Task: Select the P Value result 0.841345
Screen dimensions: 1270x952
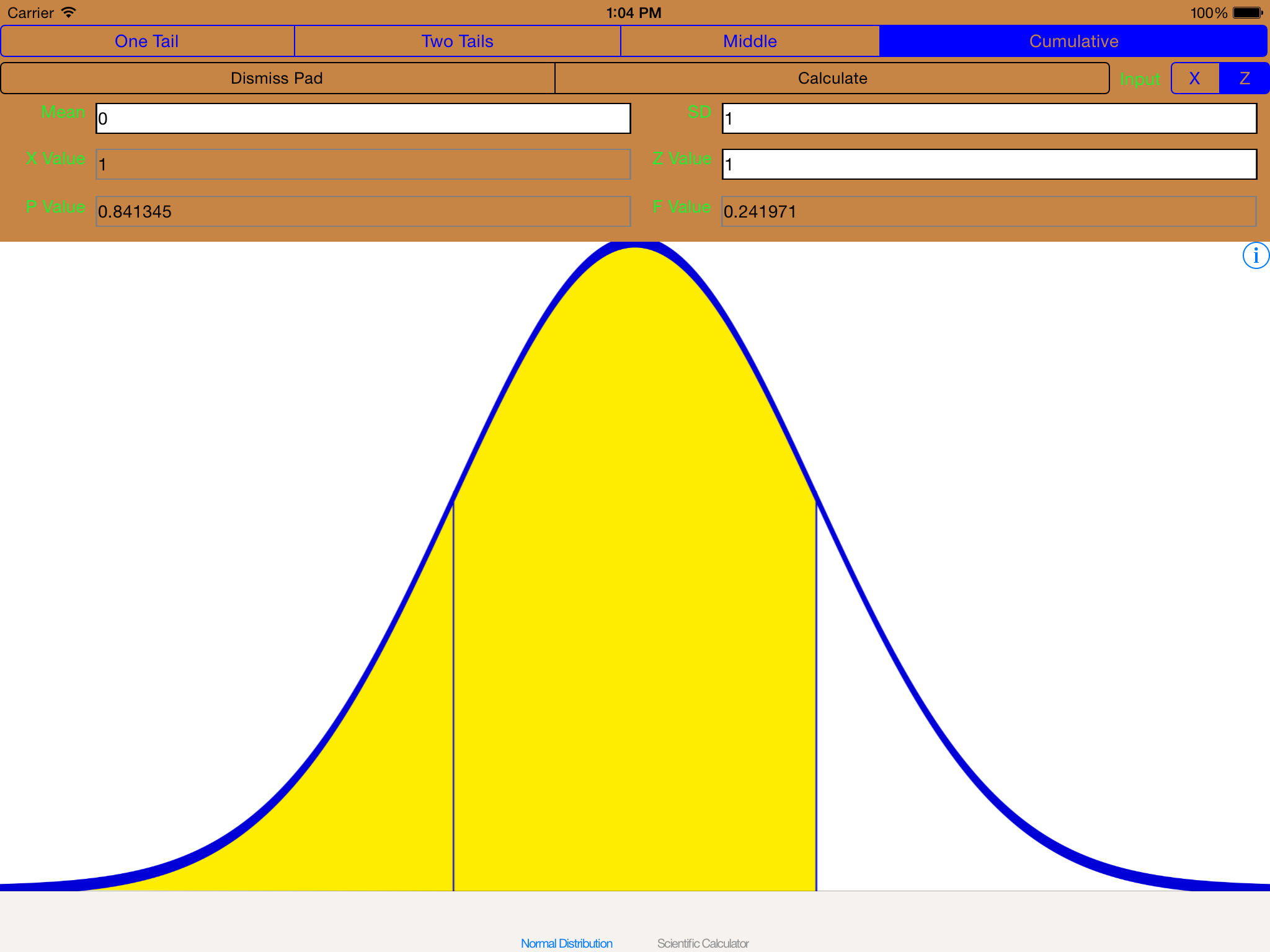Action: 363,211
